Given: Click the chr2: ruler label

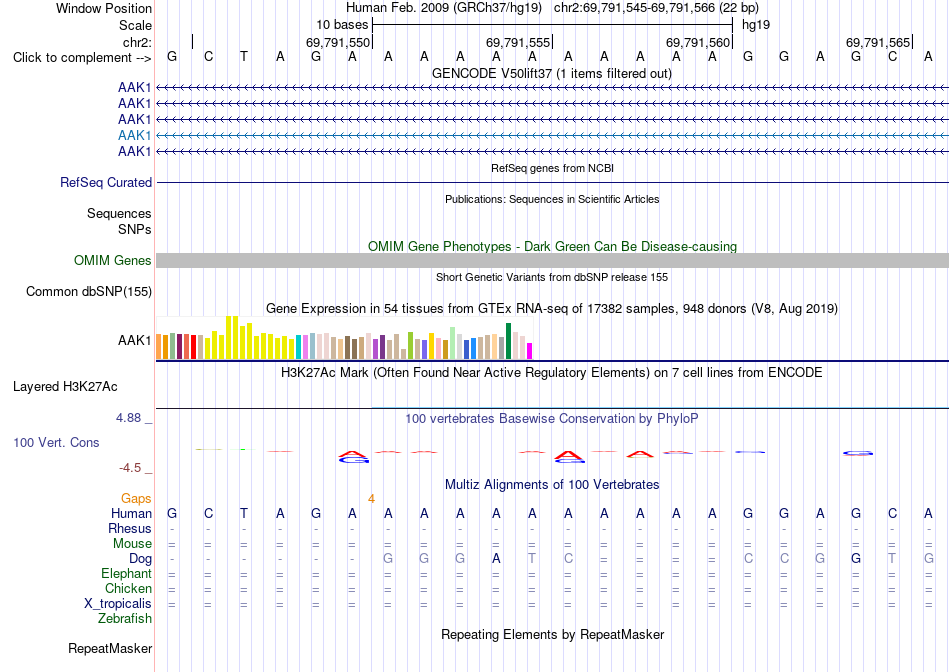Looking at the screenshot, I should pyautogui.click(x=138, y=42).
